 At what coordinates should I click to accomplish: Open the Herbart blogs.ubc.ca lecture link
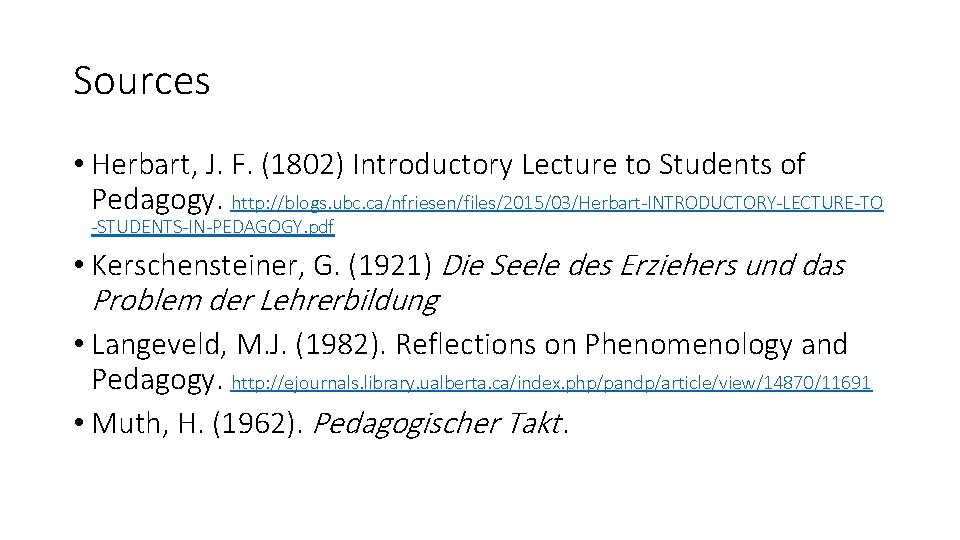click(557, 204)
